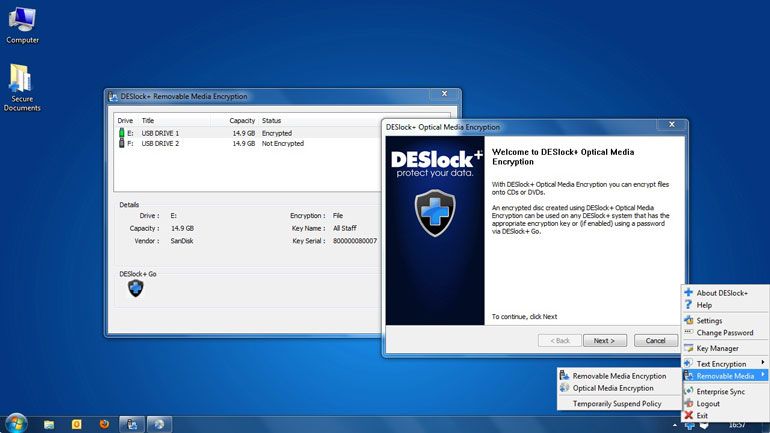Open the Computer desktop icon
Image resolution: width=770 pixels, height=433 pixels.
click(22, 22)
